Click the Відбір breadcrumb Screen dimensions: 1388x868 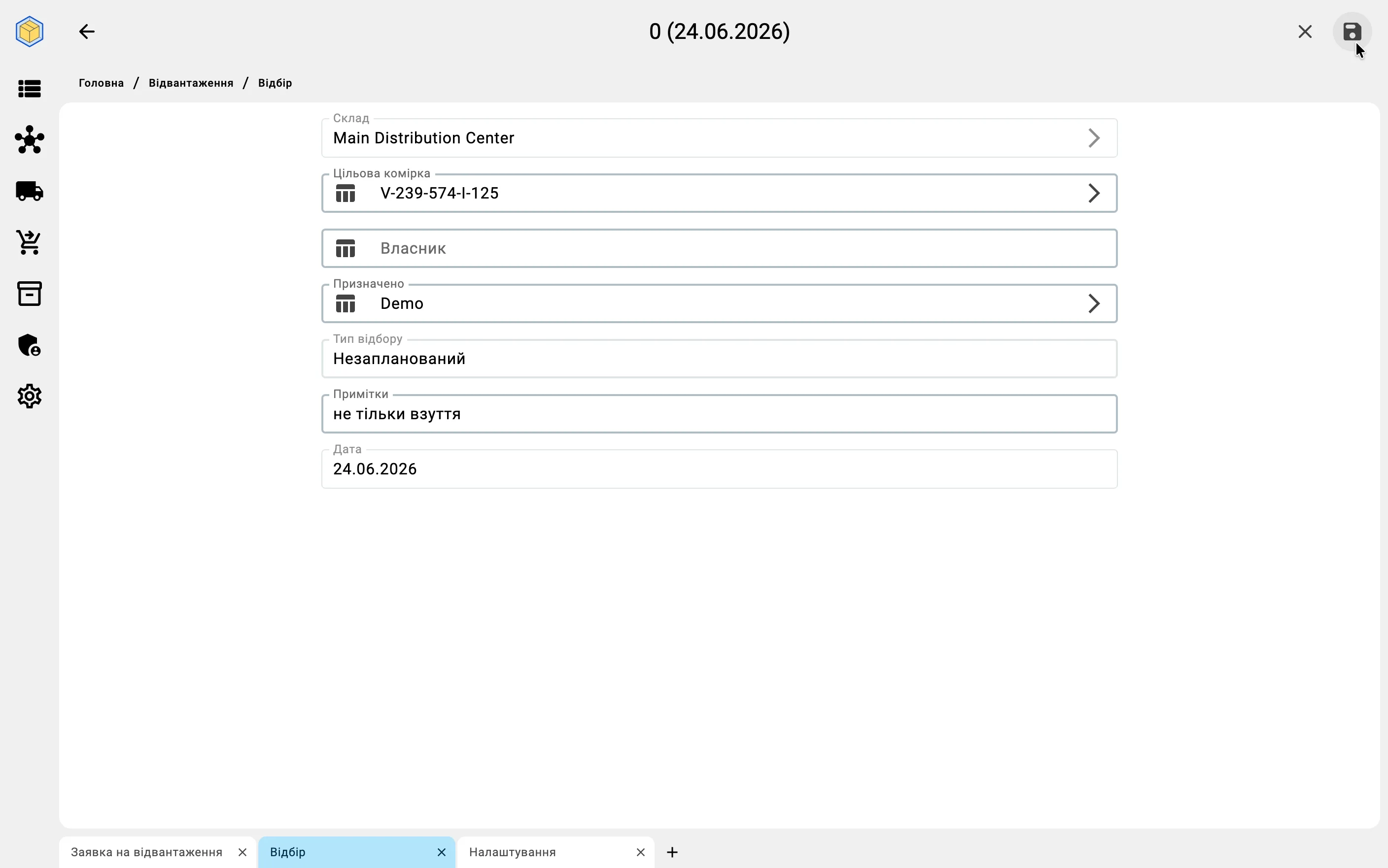point(275,83)
